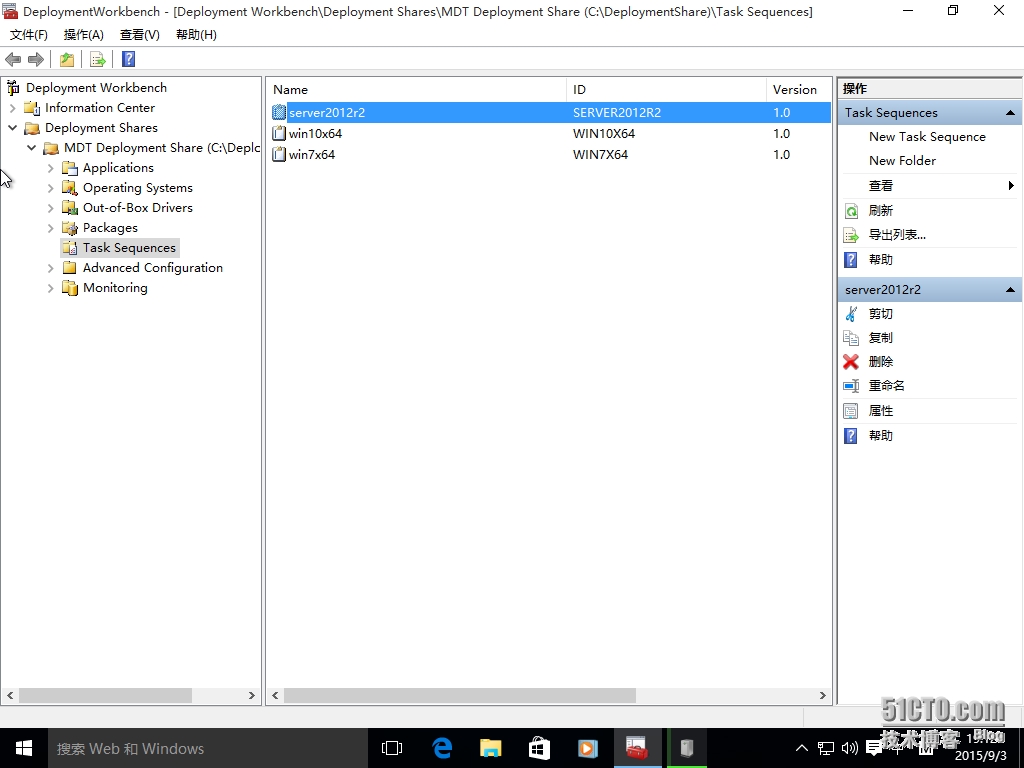Click the Windows Start button
Screen dimensions: 1024x768
pos(24,748)
